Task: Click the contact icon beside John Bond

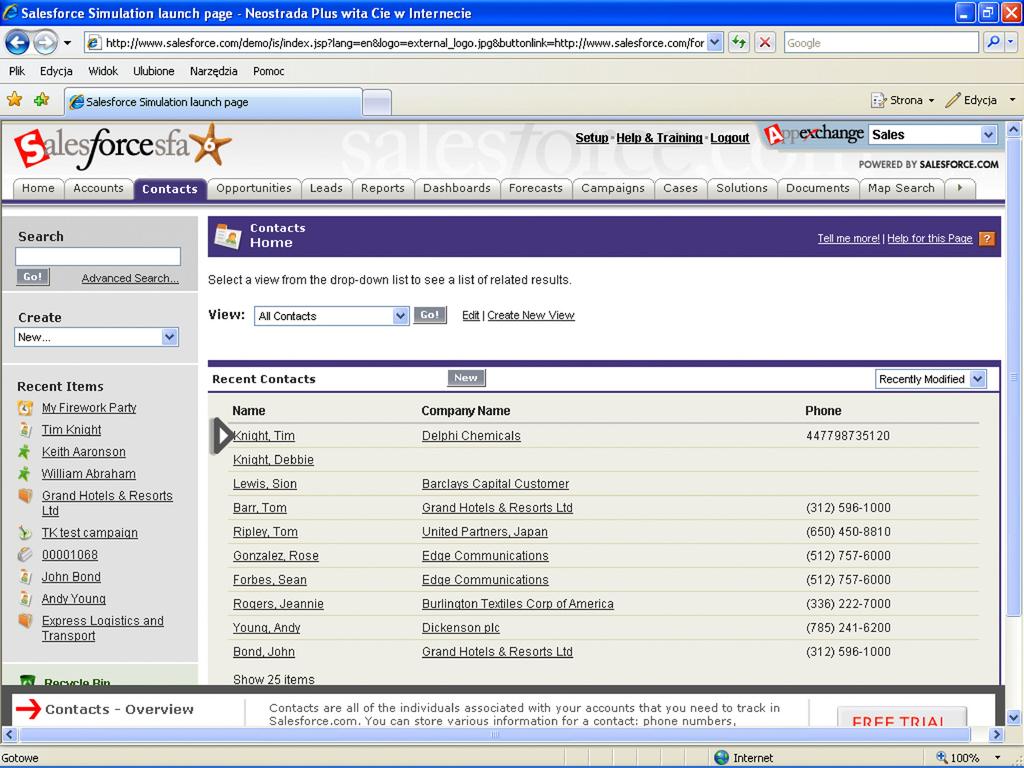Action: [x=25, y=577]
